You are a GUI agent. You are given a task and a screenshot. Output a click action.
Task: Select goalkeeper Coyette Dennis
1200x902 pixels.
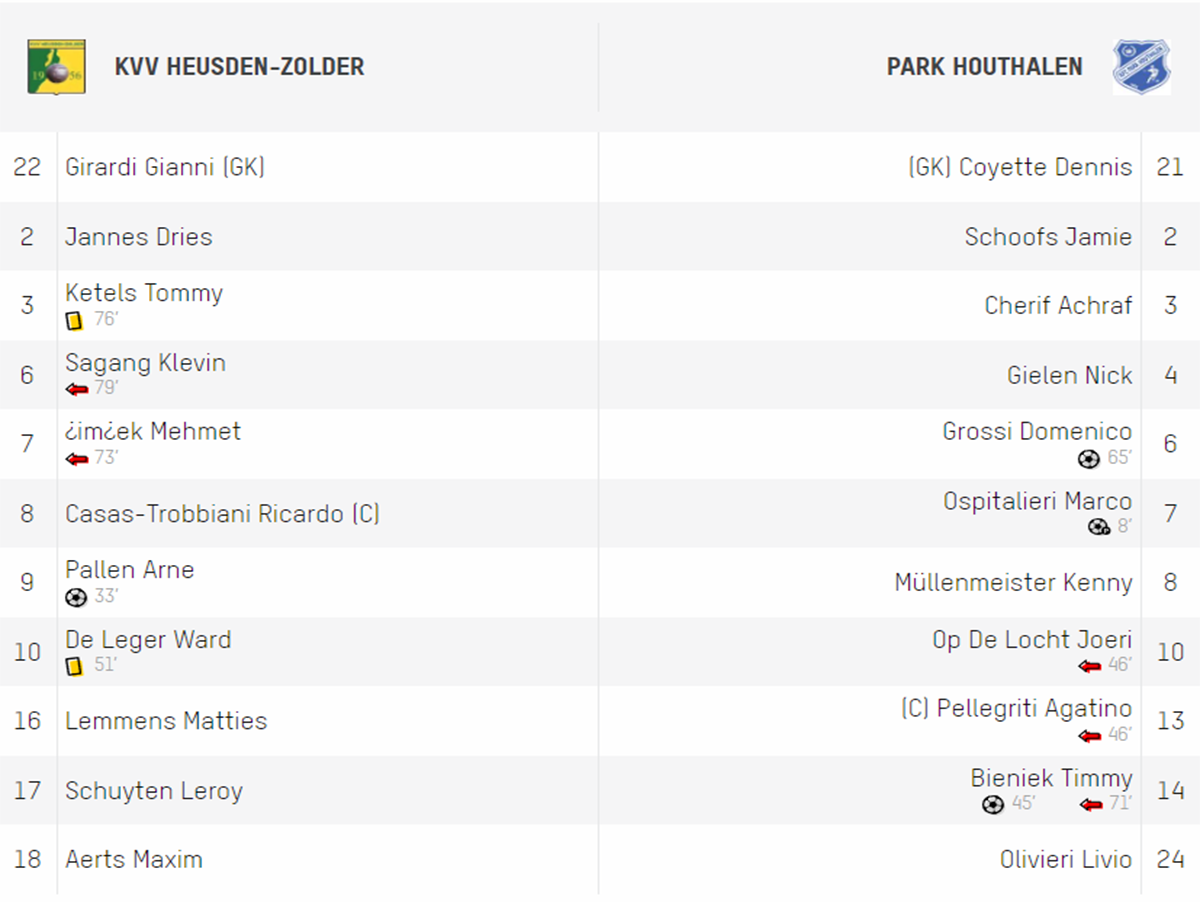coord(1020,167)
